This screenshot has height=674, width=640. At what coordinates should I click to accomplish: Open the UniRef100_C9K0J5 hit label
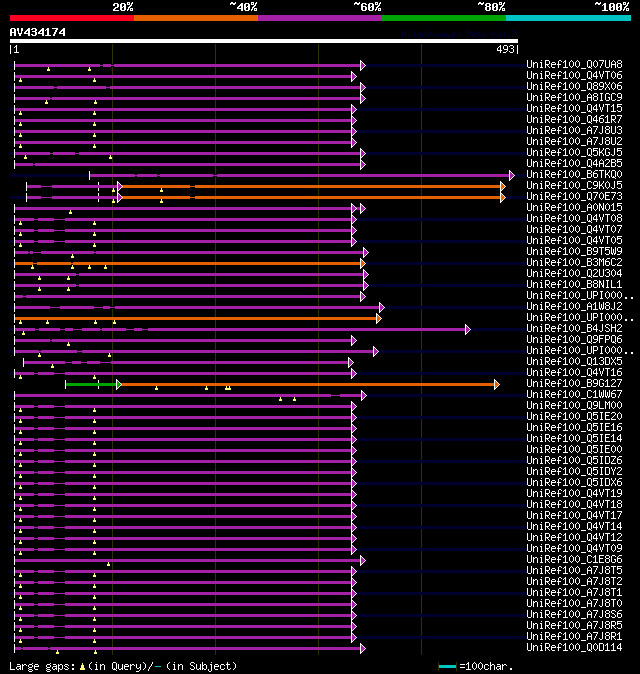tap(574, 186)
